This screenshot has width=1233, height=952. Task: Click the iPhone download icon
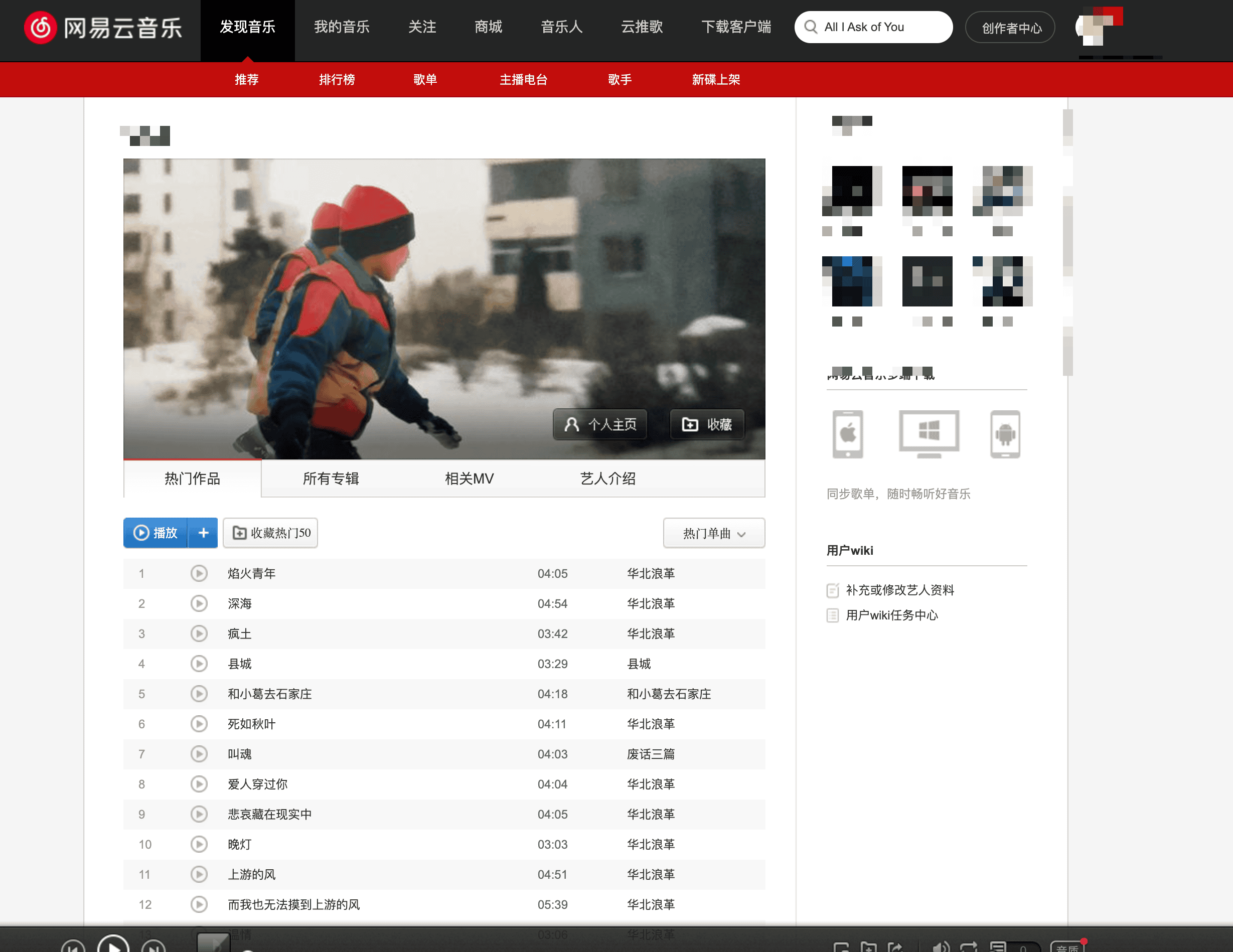click(x=847, y=434)
